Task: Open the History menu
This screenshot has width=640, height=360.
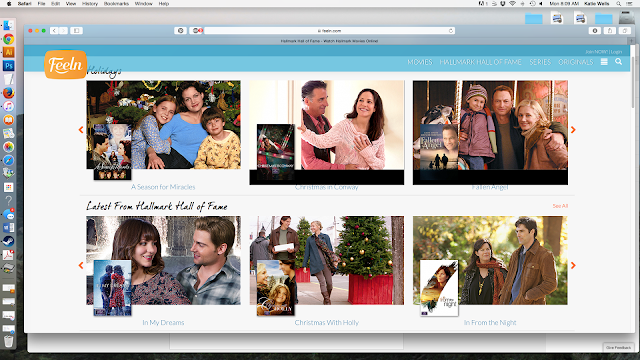Action: coord(90,3)
